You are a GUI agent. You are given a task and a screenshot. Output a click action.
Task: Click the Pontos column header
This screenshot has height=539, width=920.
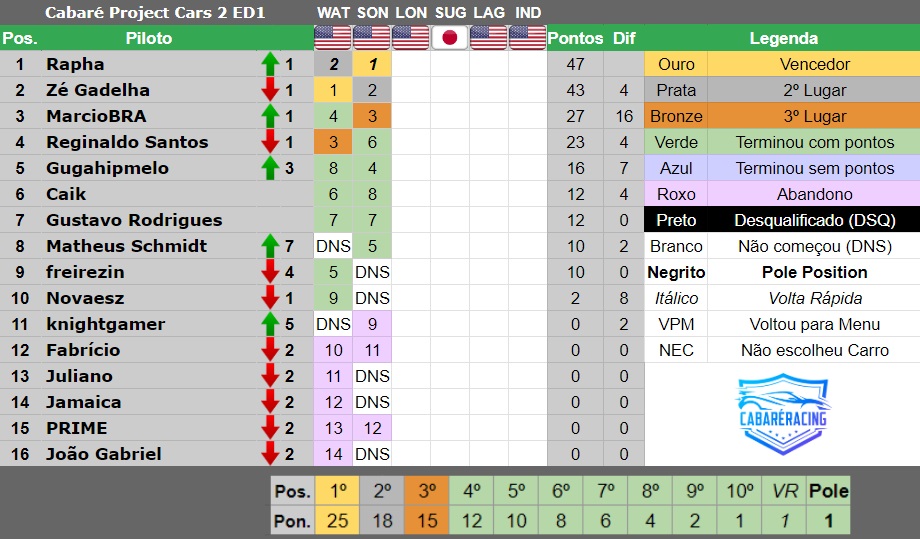click(x=575, y=38)
